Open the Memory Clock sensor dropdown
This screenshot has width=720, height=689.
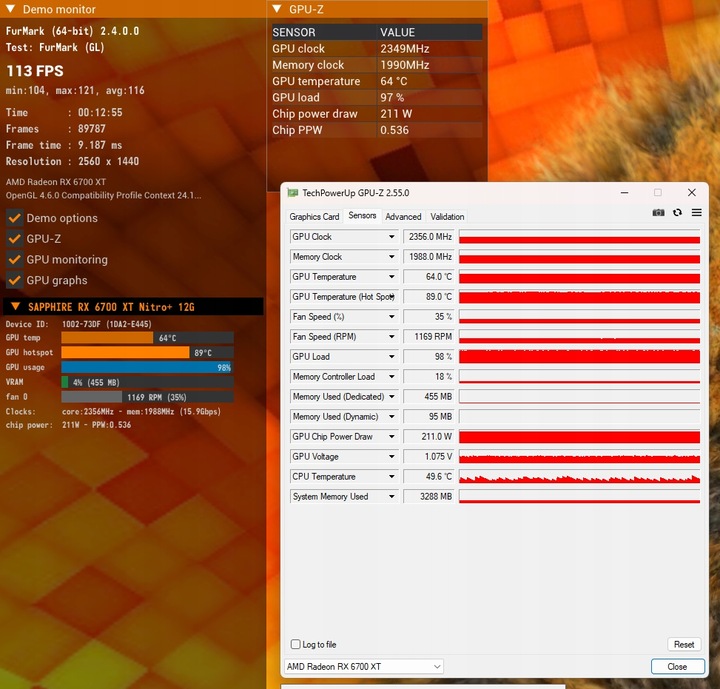391,257
